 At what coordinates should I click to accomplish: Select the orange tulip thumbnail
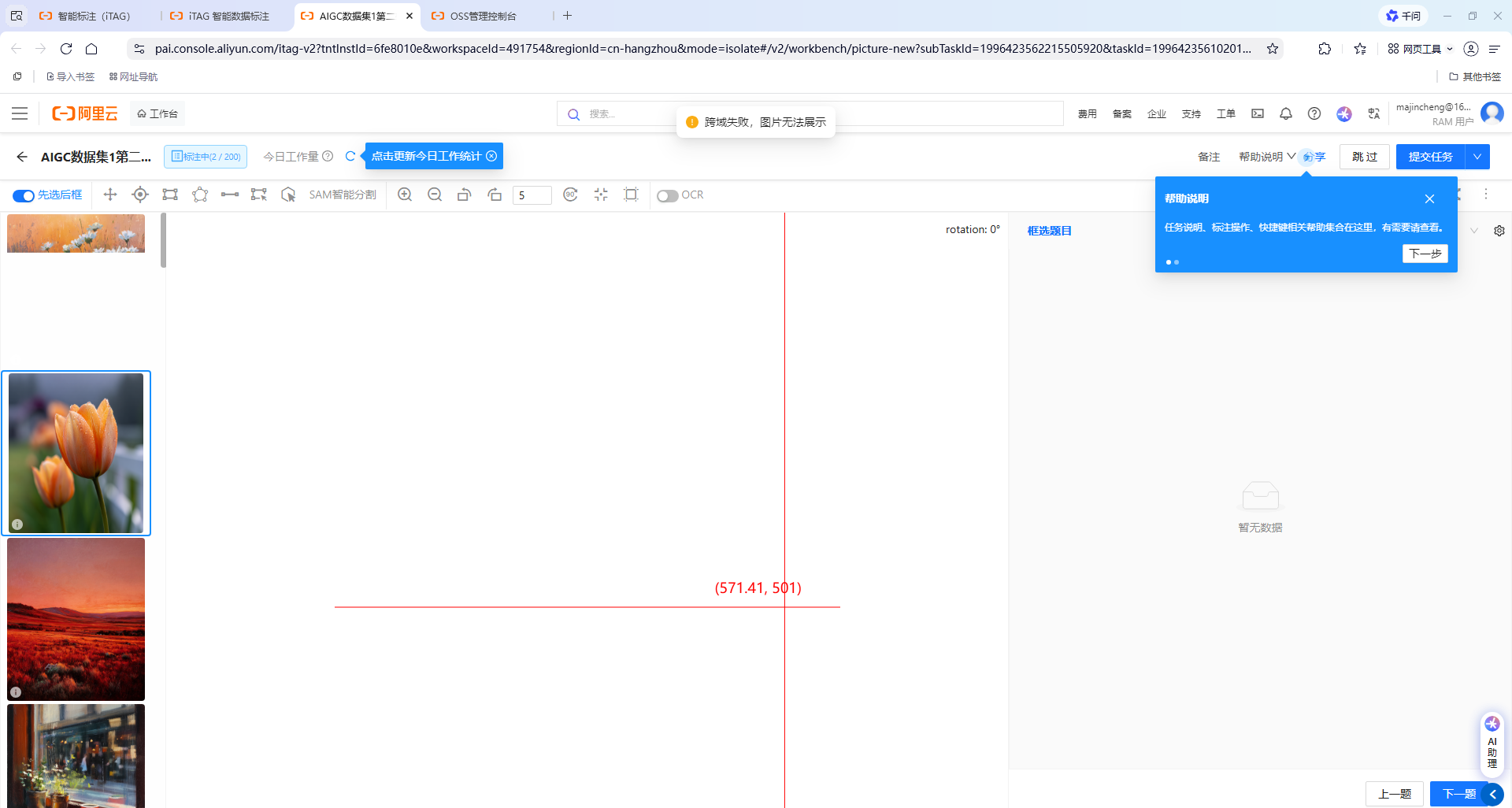pyautogui.click(x=76, y=454)
